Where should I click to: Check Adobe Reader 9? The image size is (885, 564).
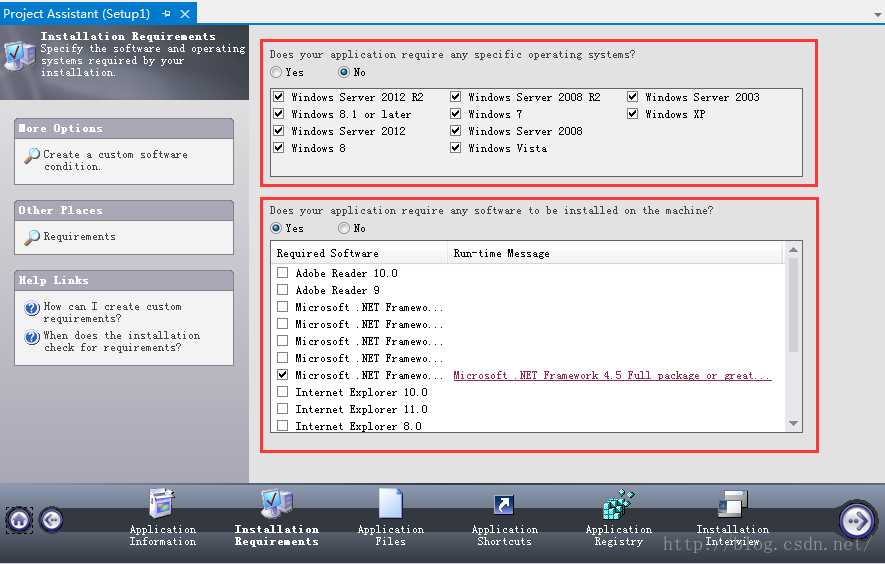283,290
